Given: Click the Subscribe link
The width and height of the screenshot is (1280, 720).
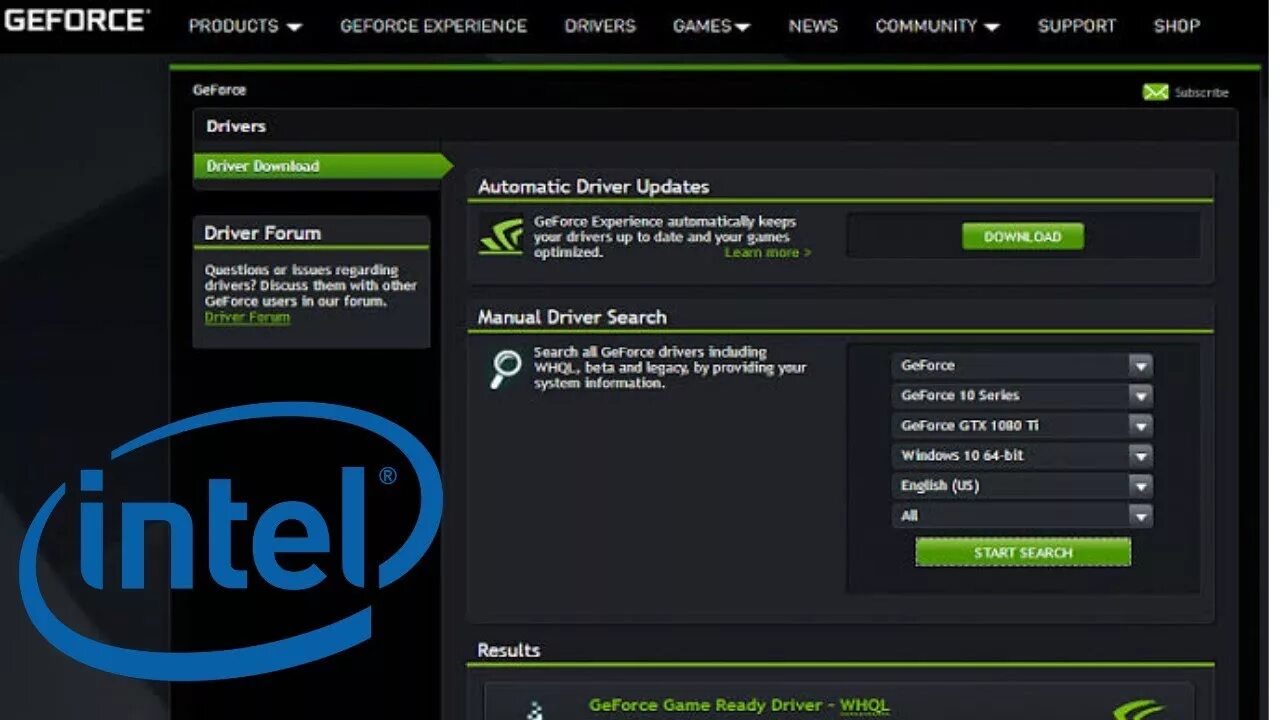Looking at the screenshot, I should 1201,93.
